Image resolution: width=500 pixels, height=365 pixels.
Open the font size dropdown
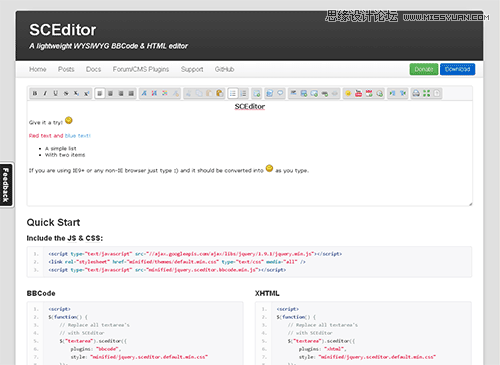point(154,93)
